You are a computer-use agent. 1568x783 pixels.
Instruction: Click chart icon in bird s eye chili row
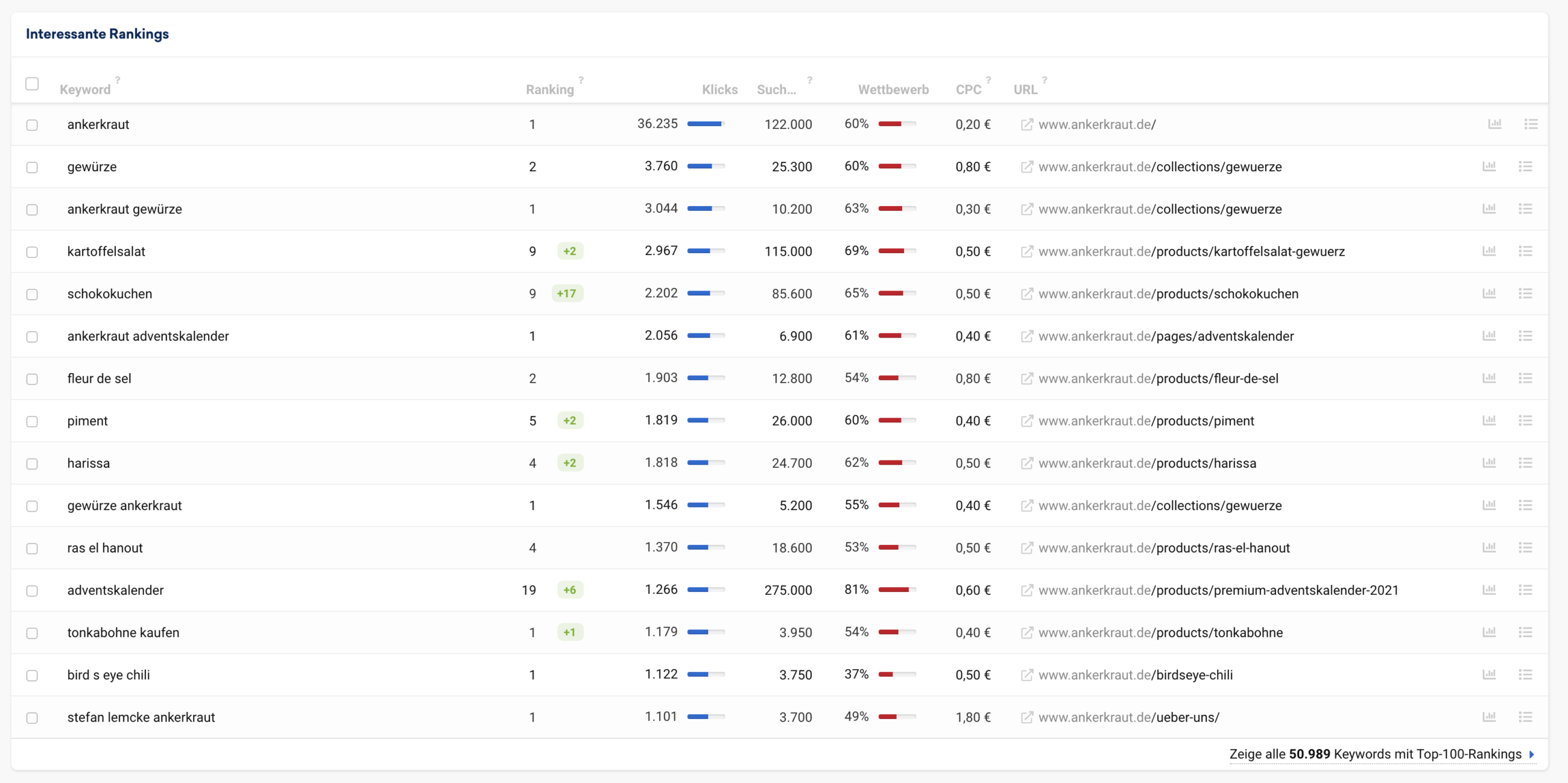coord(1489,674)
